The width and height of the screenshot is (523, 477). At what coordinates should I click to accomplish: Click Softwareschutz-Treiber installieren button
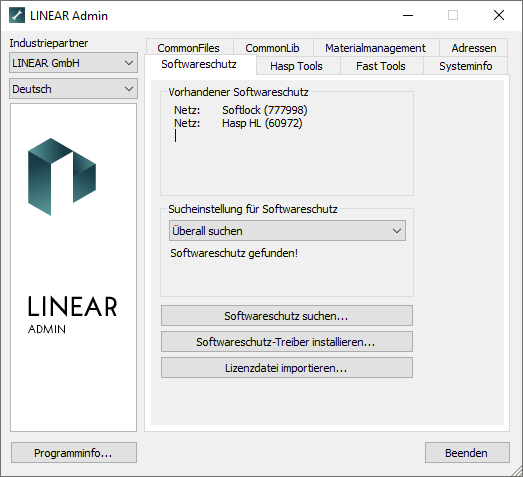tap(287, 342)
